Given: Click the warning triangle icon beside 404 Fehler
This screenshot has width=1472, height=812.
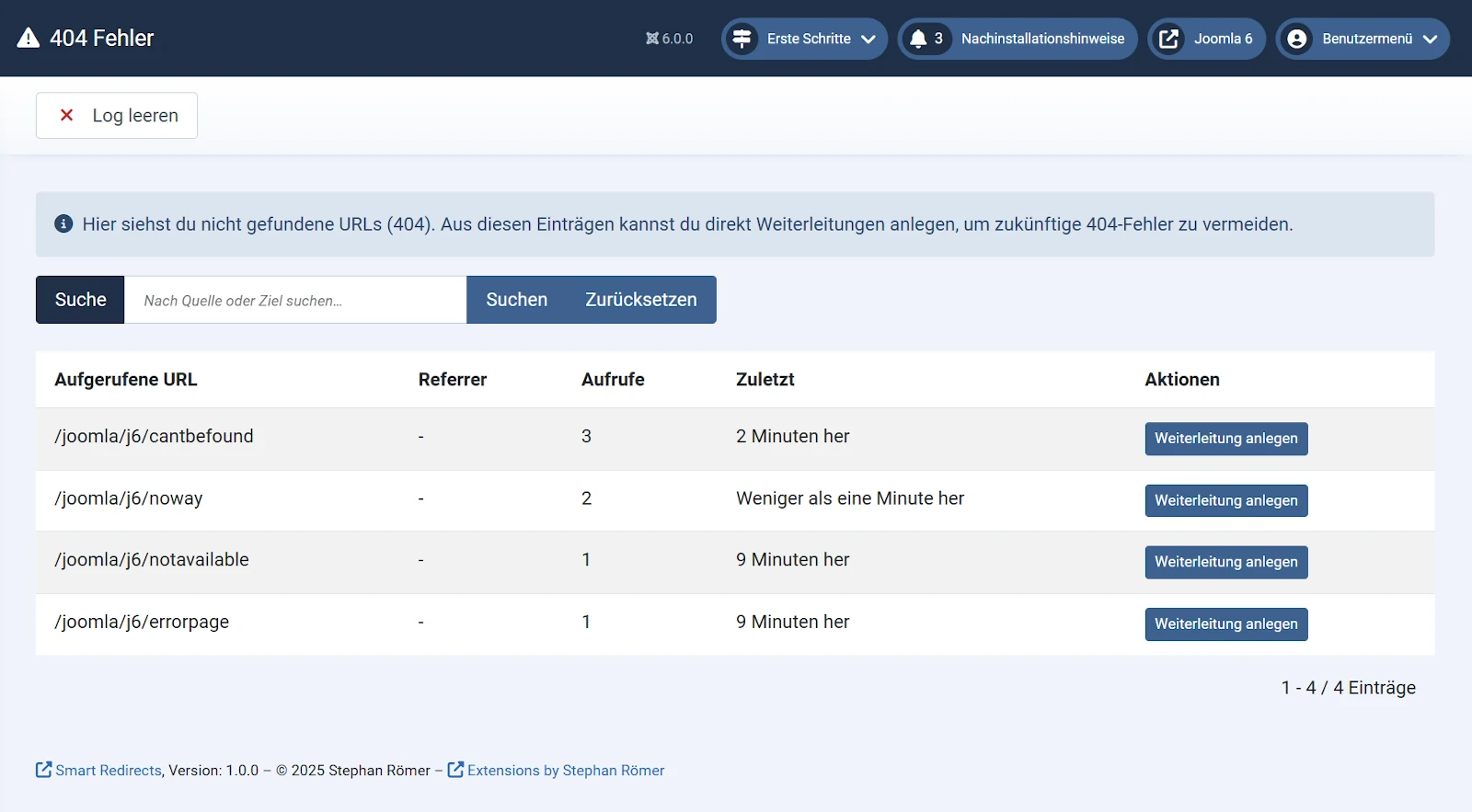Looking at the screenshot, I should [x=29, y=38].
